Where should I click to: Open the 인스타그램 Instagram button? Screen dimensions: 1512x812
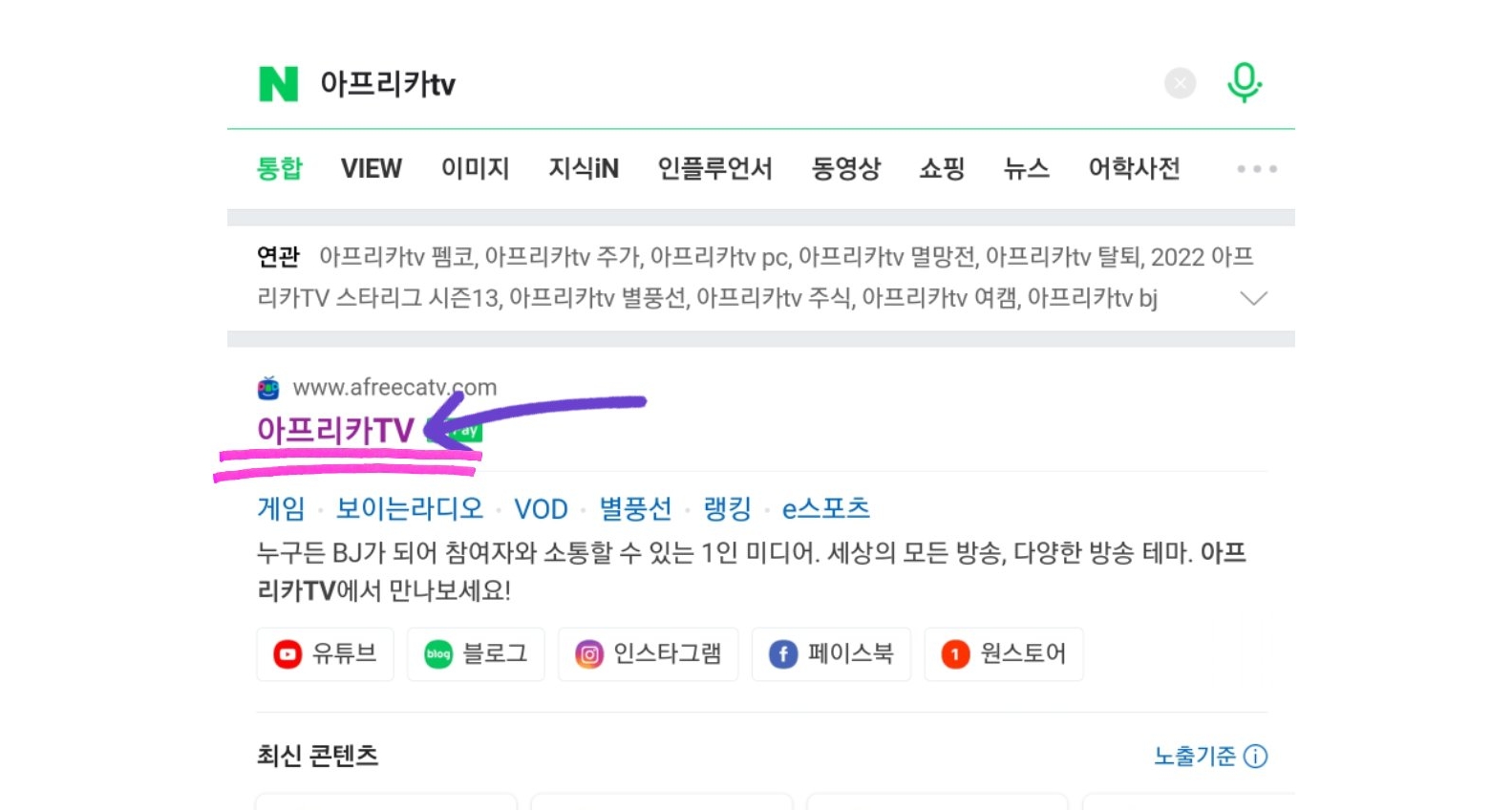point(648,654)
